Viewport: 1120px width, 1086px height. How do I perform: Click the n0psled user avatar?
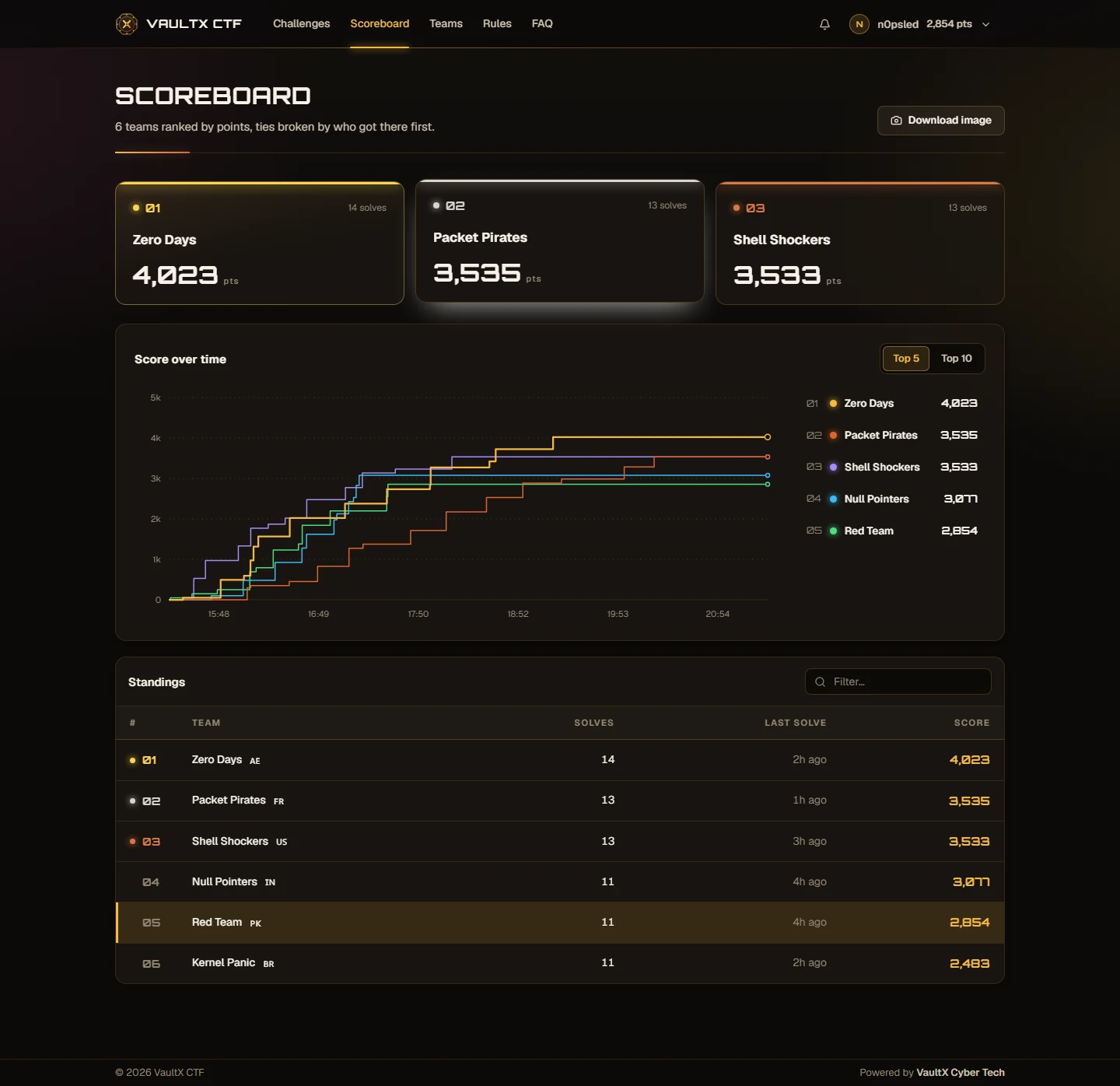859,24
